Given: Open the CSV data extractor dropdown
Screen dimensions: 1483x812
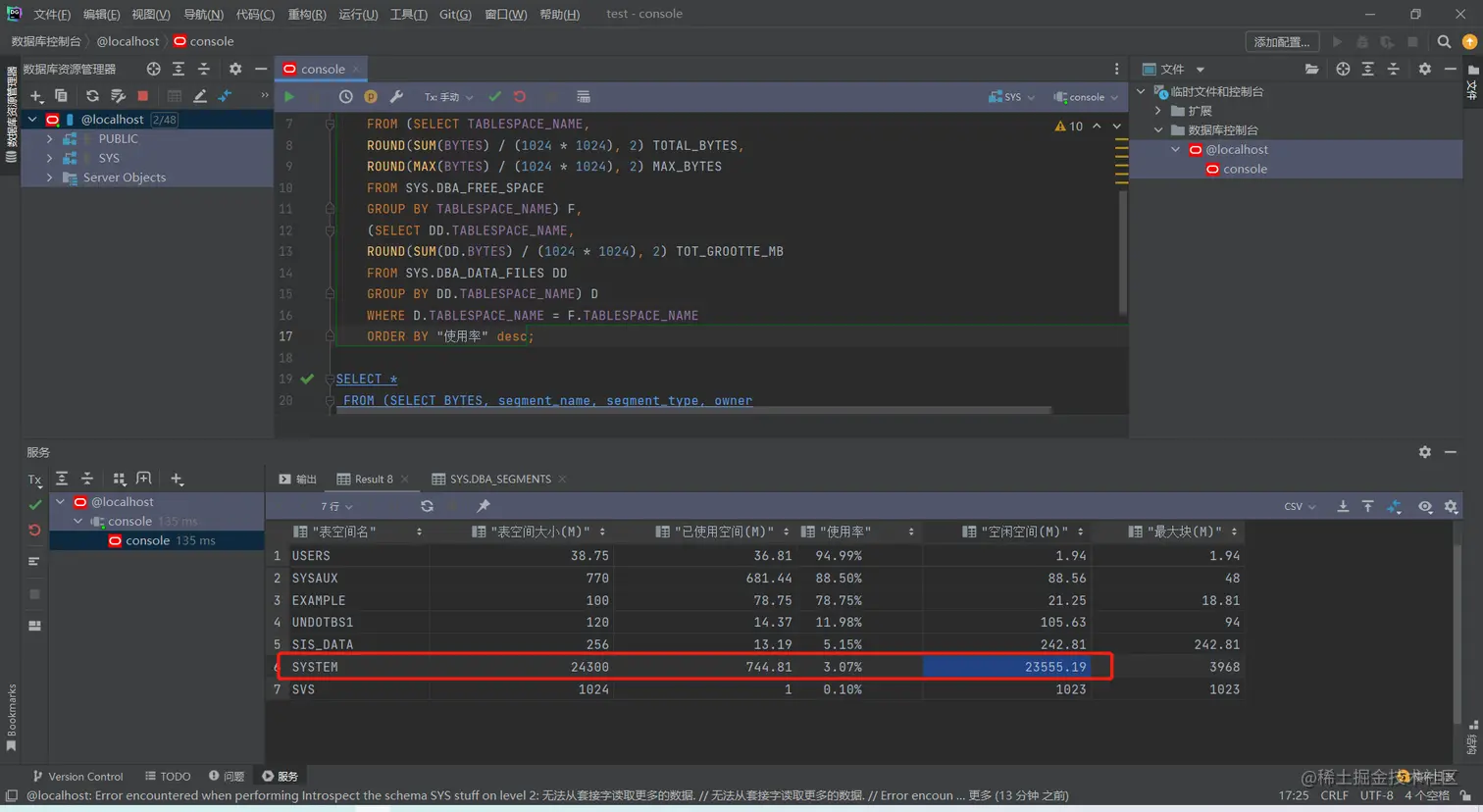Looking at the screenshot, I should click(x=1300, y=507).
